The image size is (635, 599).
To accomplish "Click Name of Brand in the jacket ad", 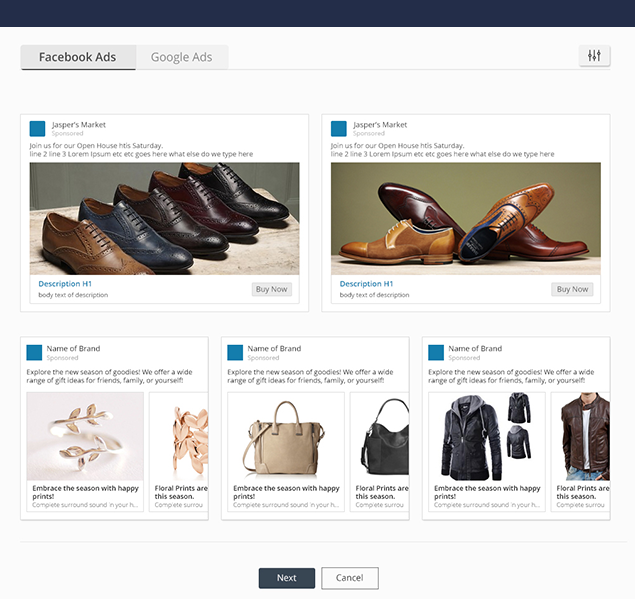I will [x=475, y=349].
